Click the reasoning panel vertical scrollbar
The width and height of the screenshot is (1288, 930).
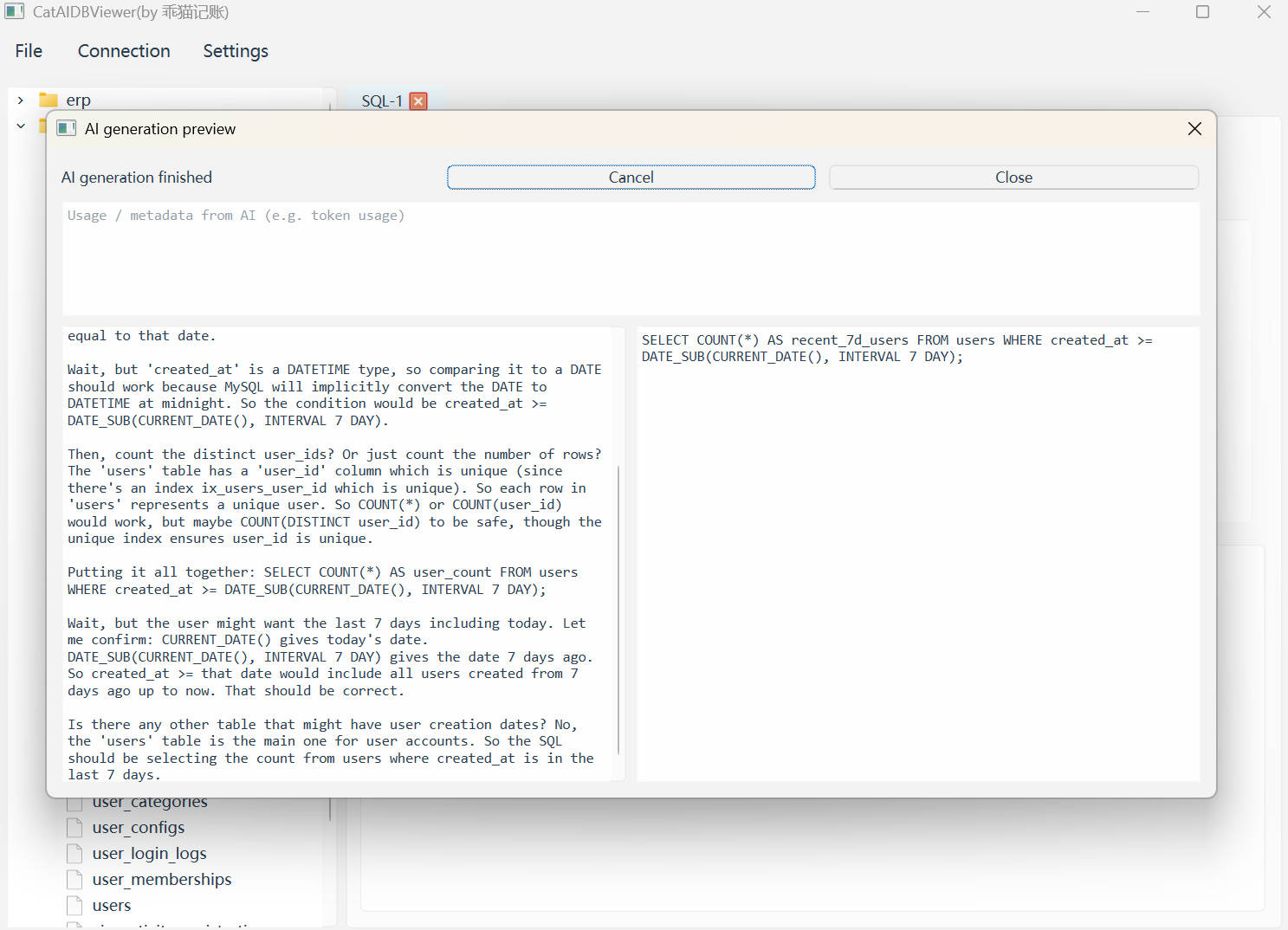[618, 610]
